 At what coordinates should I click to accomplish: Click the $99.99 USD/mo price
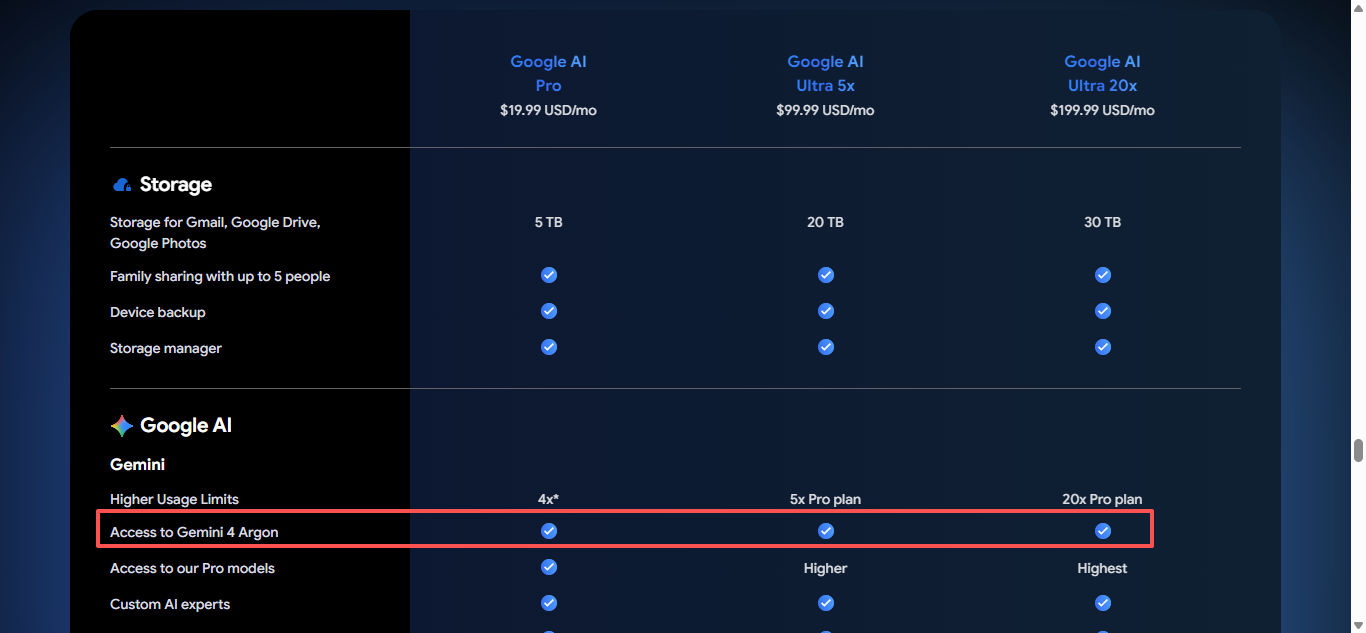point(826,110)
